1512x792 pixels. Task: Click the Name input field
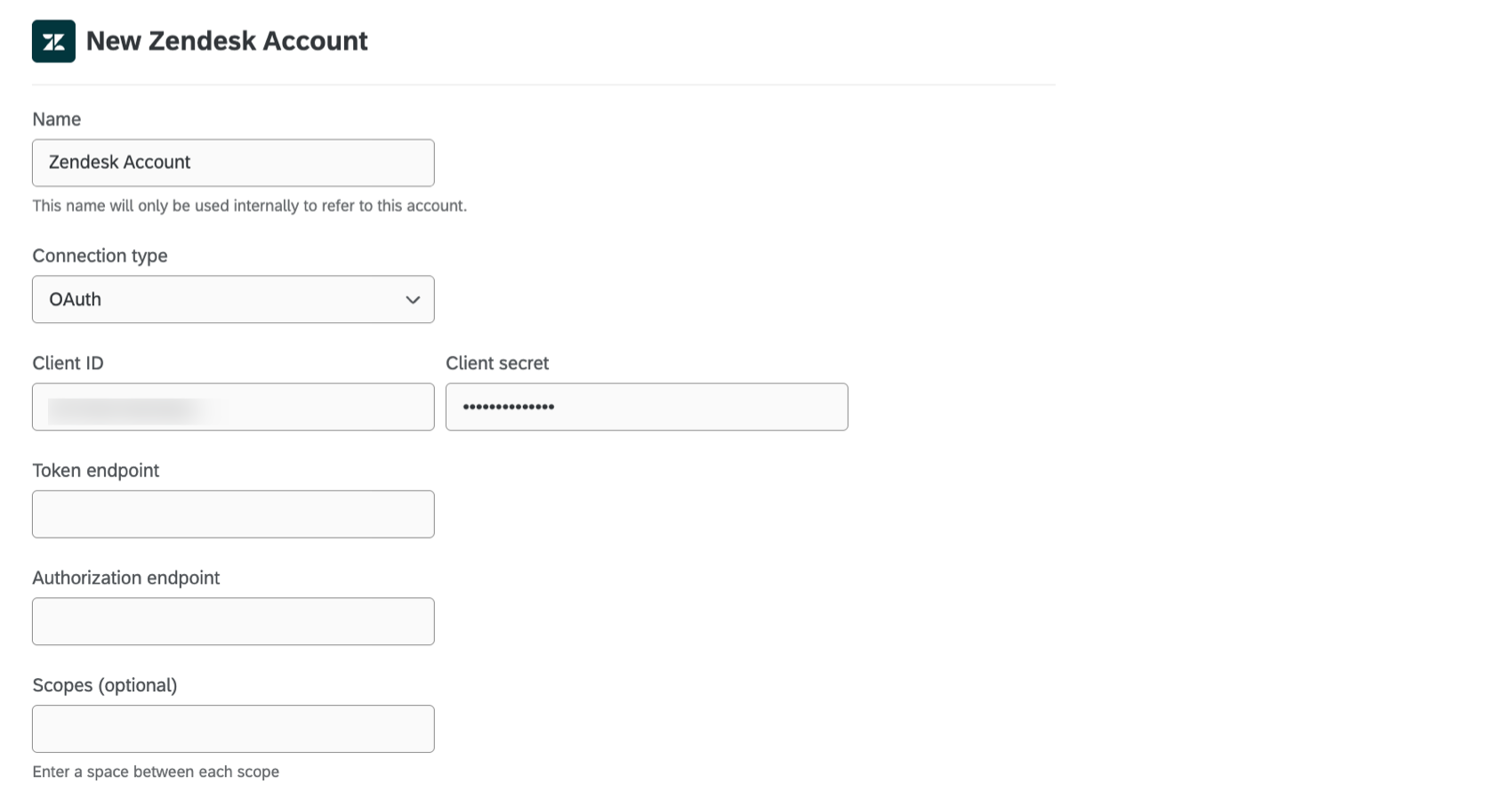(x=233, y=163)
